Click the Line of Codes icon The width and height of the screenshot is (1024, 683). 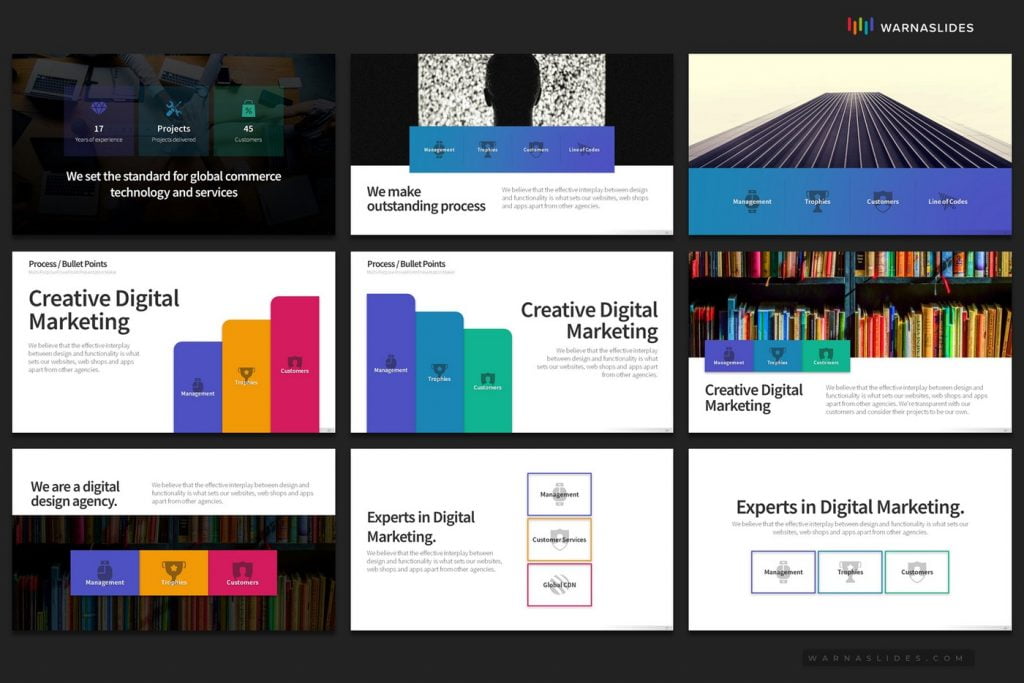[947, 198]
